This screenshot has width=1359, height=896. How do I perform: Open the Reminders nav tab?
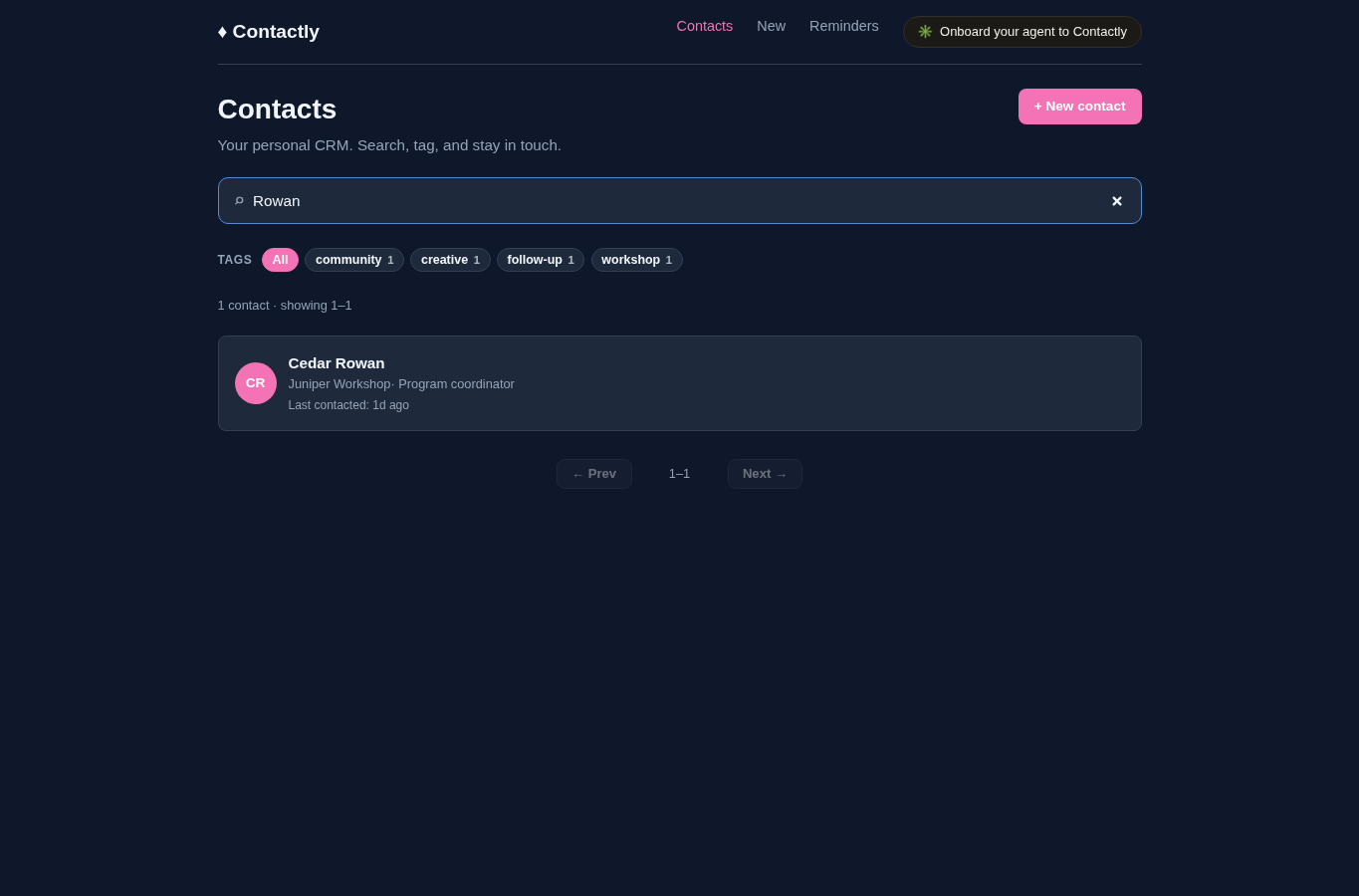844,26
